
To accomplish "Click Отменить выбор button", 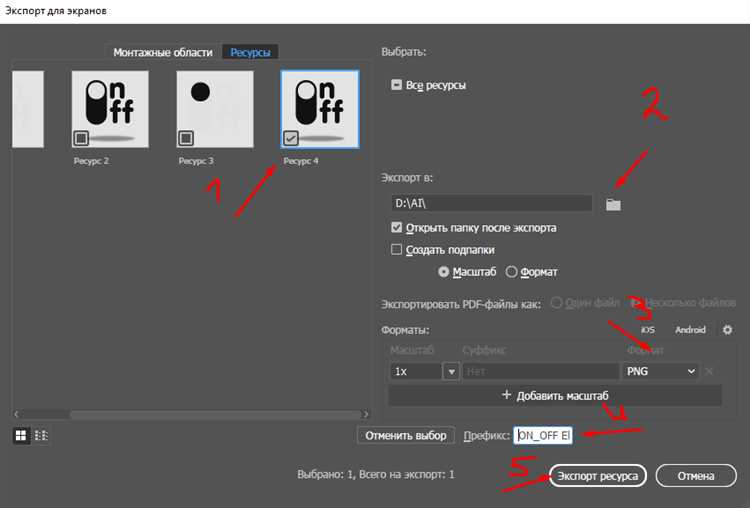I will click(x=406, y=435).
